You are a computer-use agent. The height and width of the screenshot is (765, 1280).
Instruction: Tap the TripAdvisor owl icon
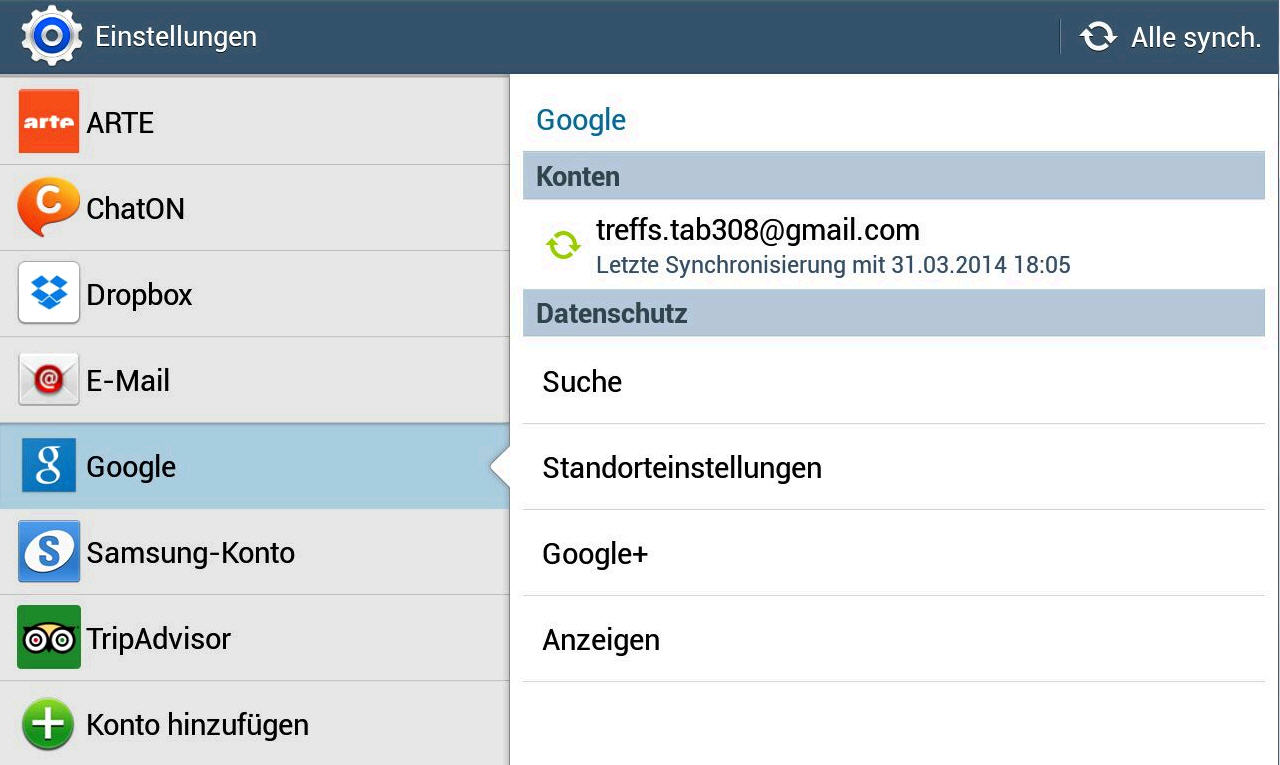[x=49, y=638]
